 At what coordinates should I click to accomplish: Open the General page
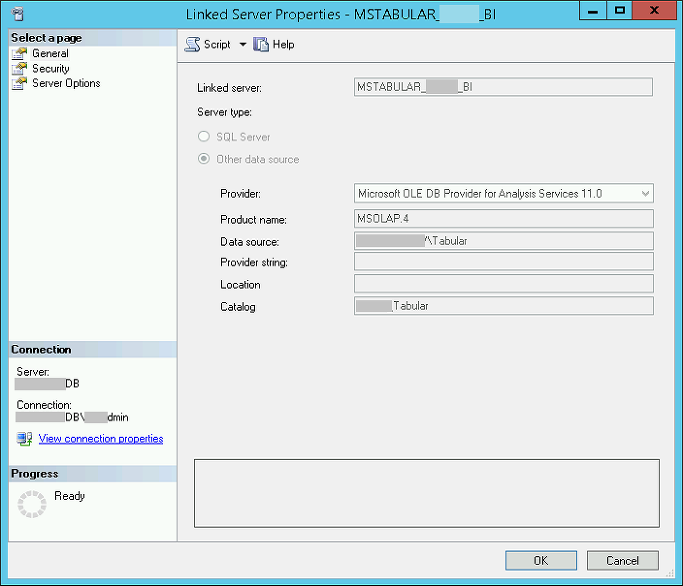(50, 54)
